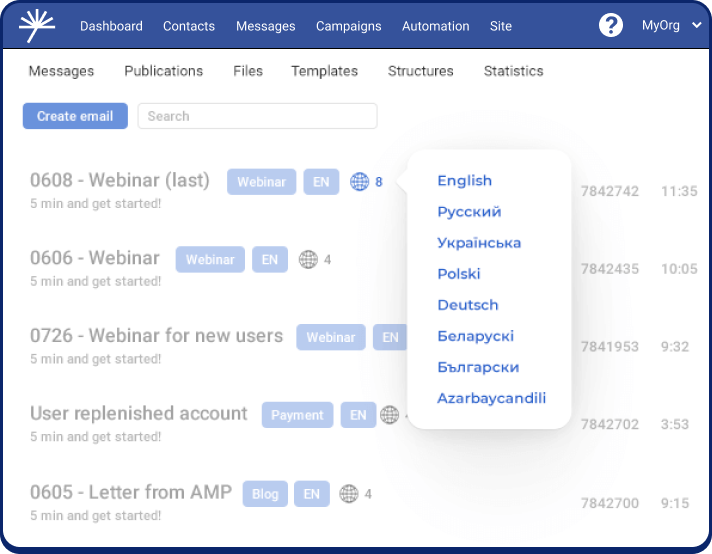Open the help question mark icon
The height and width of the screenshot is (554, 712).
coord(611,26)
